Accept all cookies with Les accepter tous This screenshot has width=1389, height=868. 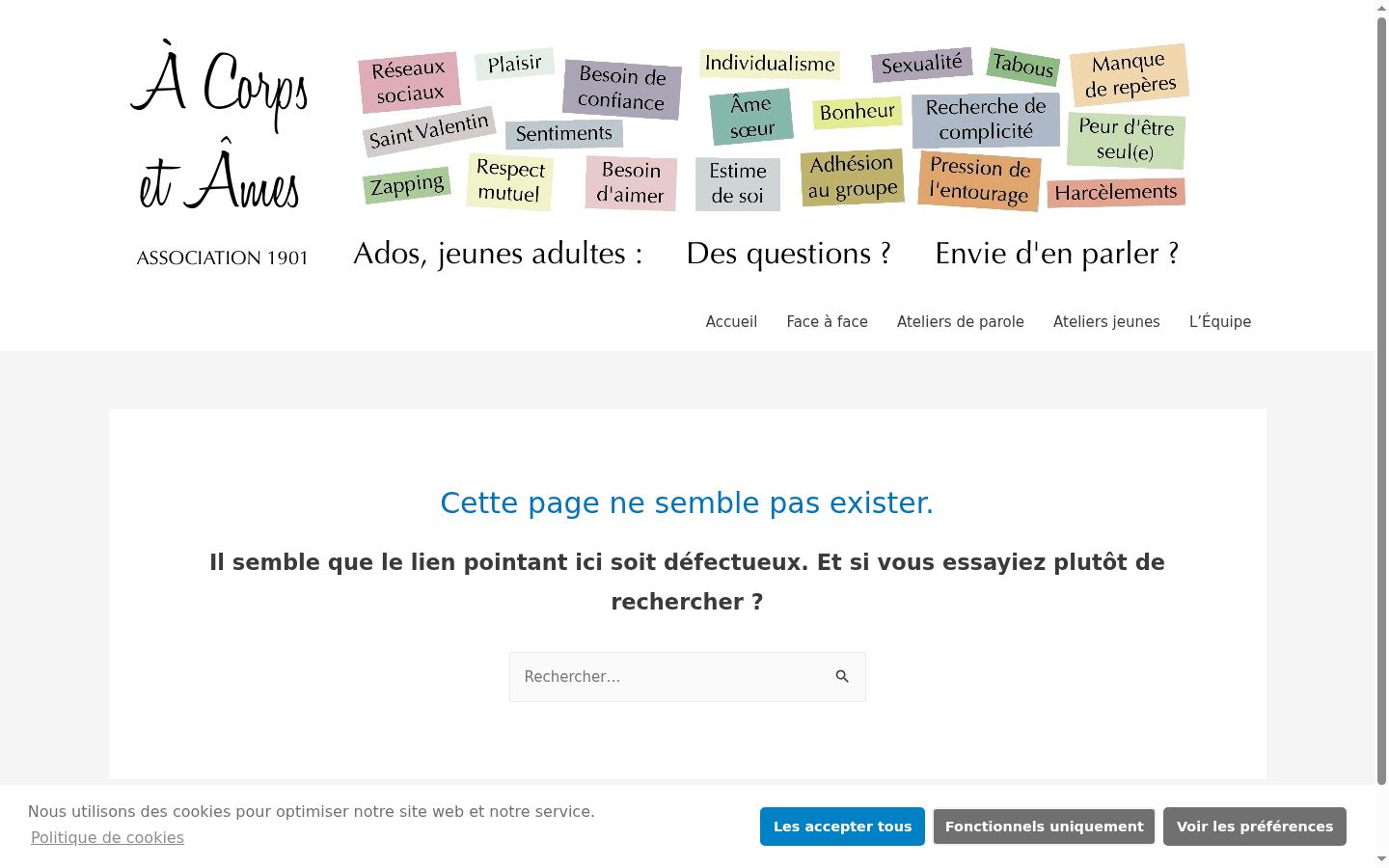coord(842,827)
